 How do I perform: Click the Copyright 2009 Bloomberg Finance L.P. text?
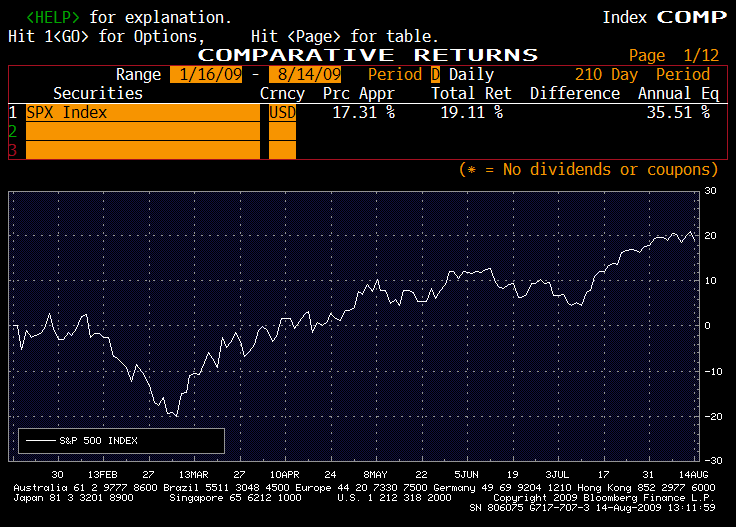click(604, 498)
